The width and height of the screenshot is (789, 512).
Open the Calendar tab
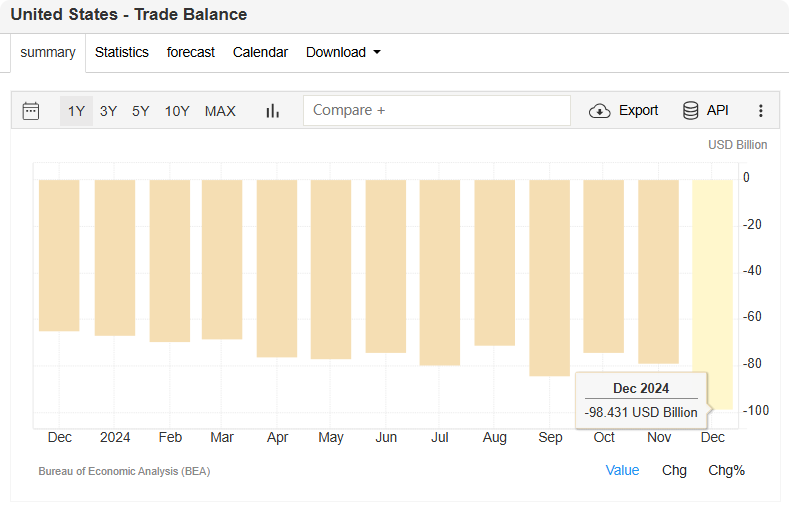click(x=260, y=52)
